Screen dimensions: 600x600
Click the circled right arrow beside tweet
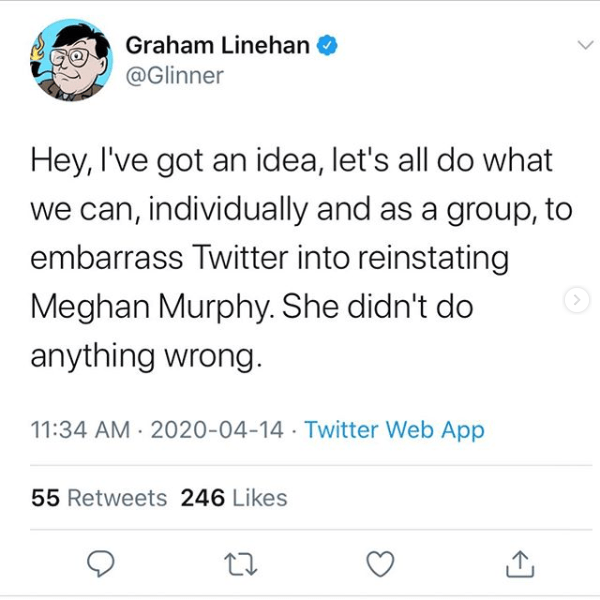pos(575,299)
